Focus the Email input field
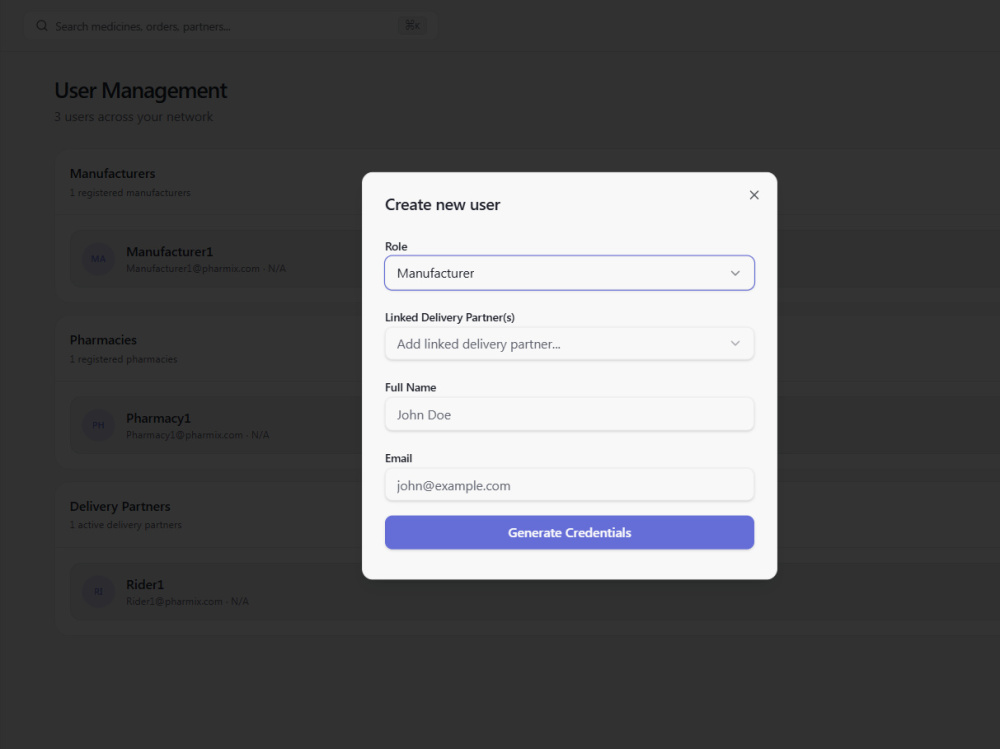This screenshot has width=1000, height=749. click(570, 486)
